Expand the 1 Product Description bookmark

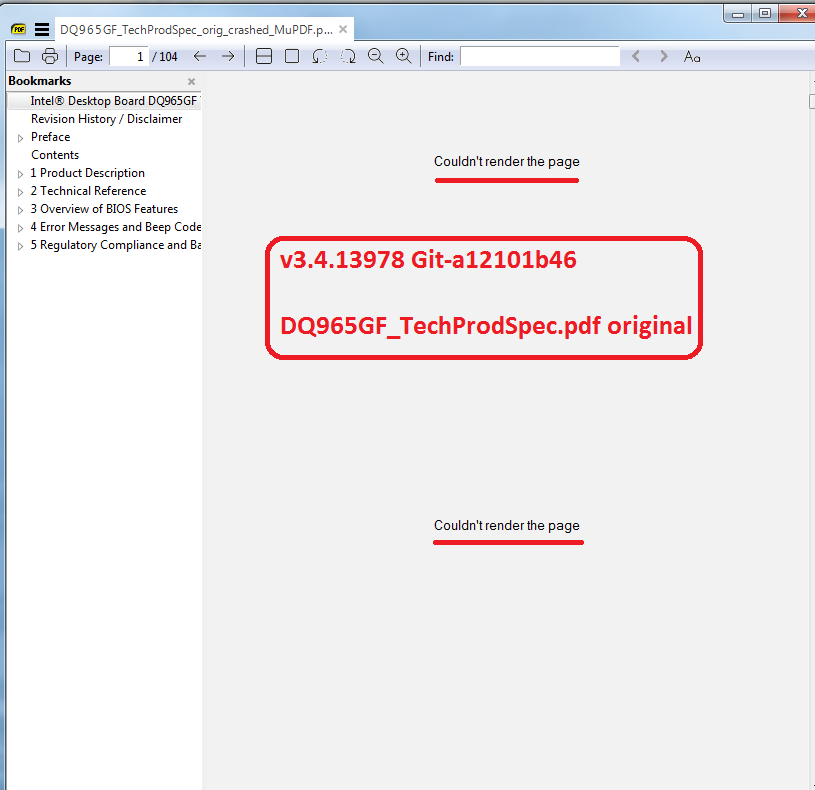pos(19,172)
